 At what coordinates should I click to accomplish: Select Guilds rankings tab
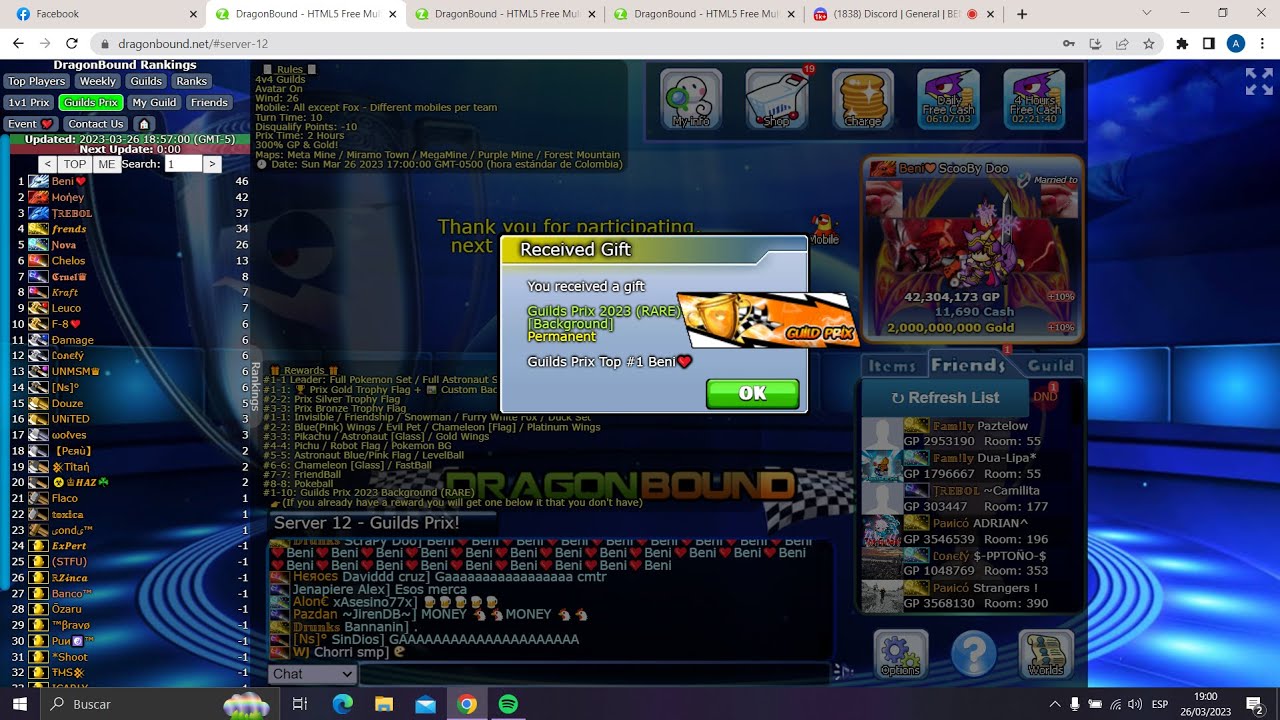pos(146,81)
